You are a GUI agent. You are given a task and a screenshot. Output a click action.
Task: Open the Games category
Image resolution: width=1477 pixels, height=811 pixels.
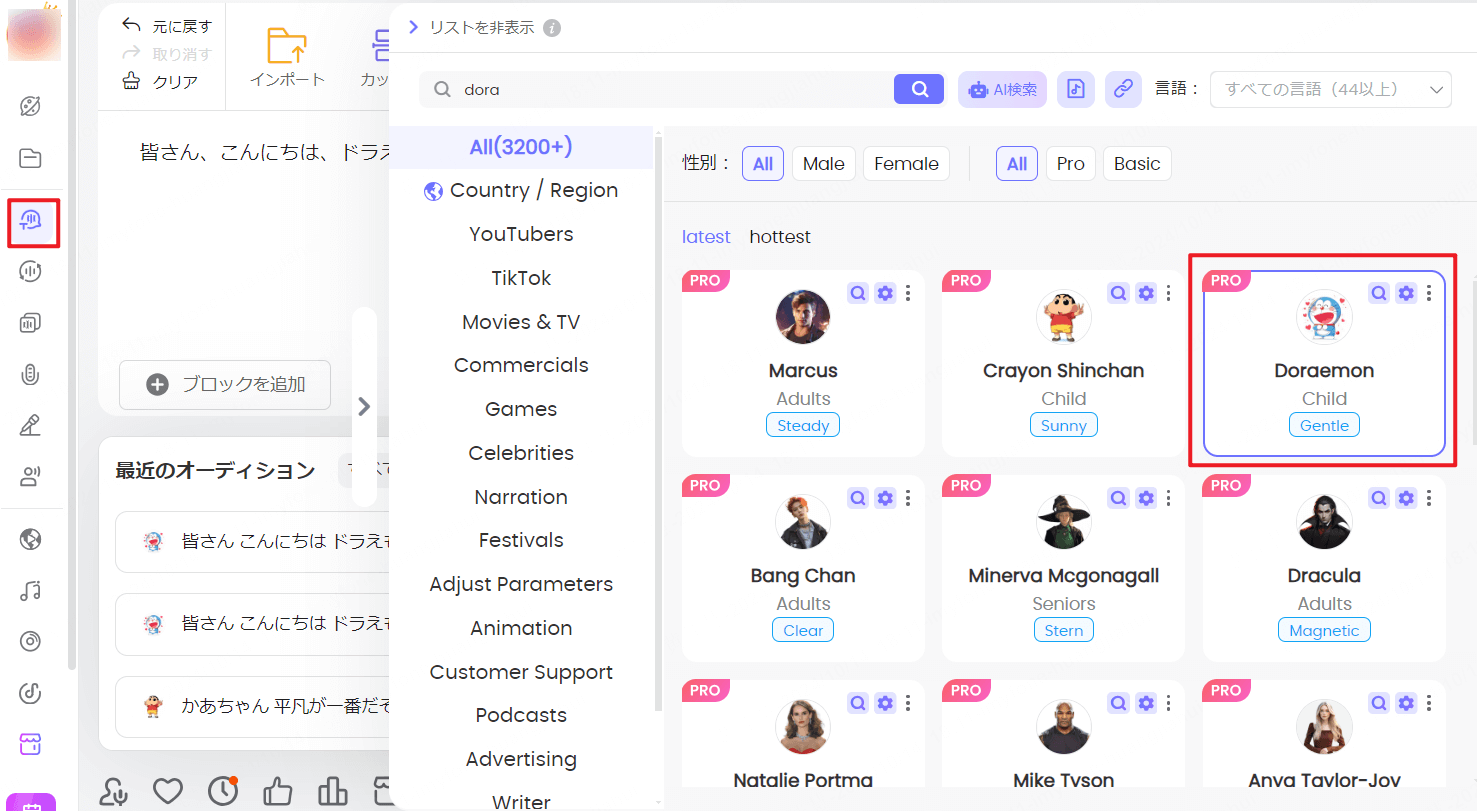click(521, 409)
